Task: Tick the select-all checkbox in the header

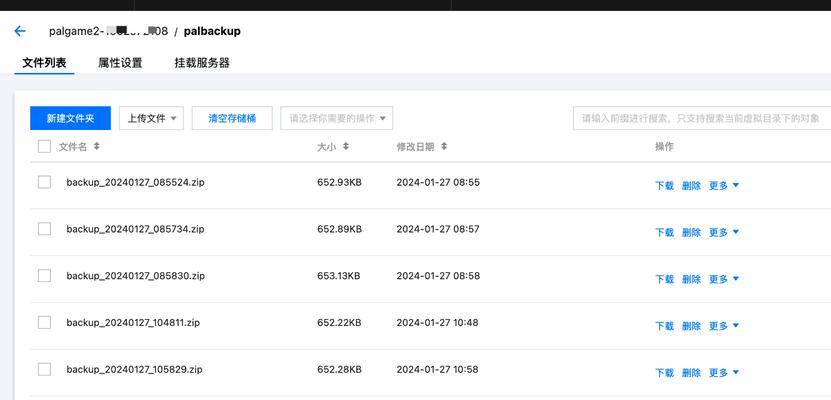Action: (x=45, y=147)
